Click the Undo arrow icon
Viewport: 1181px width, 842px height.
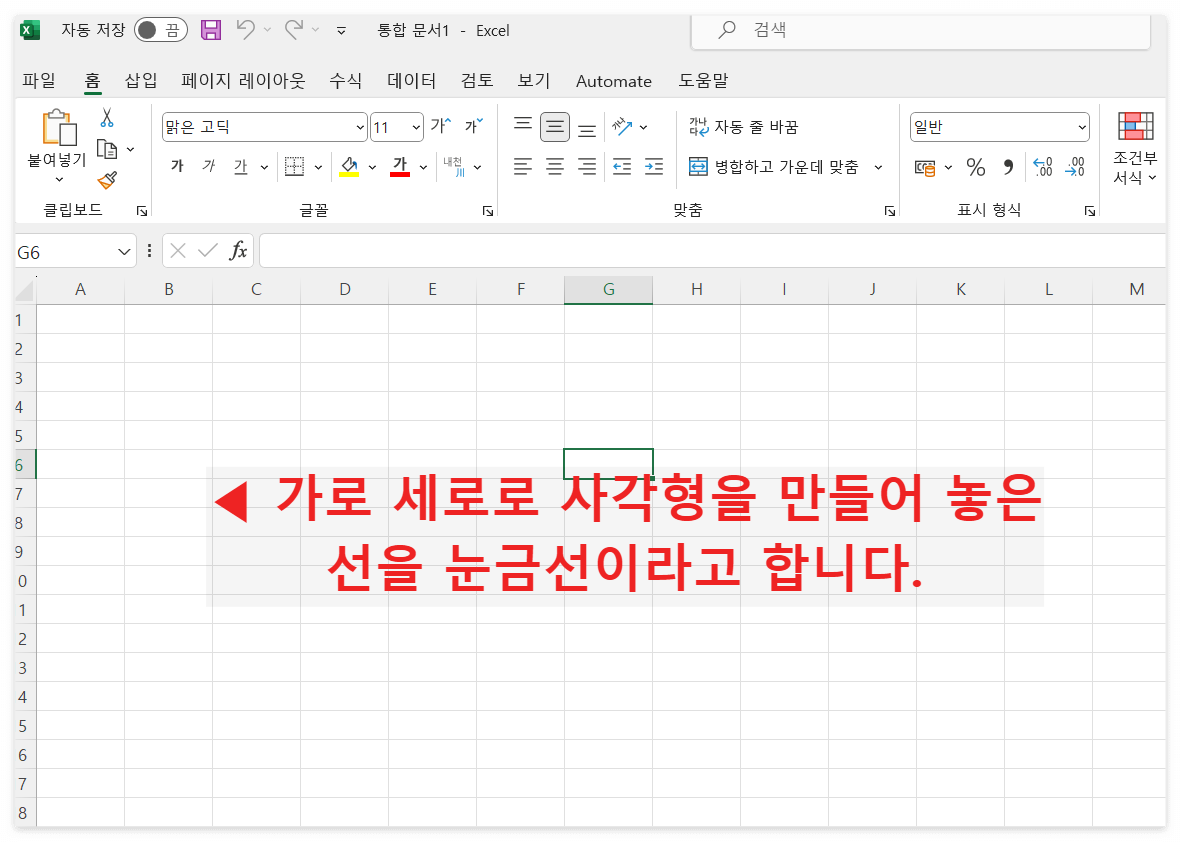(246, 29)
